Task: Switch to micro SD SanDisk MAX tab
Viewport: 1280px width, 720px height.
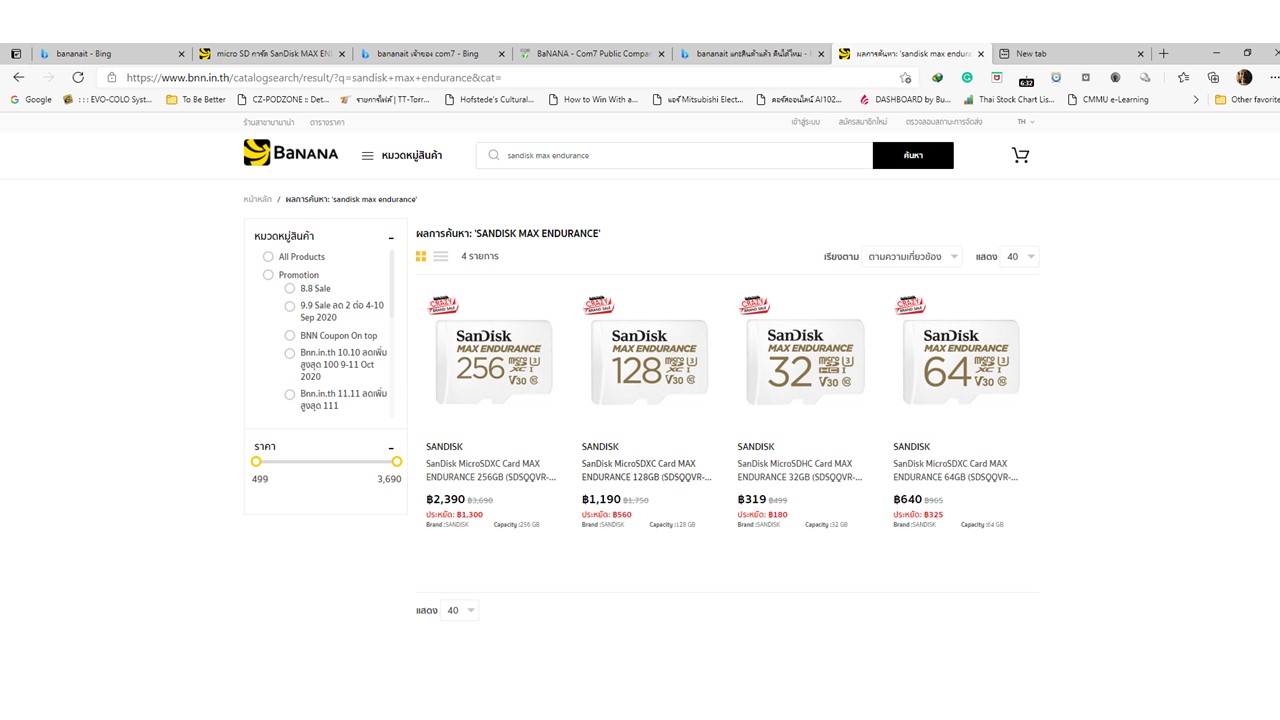Action: (272, 54)
